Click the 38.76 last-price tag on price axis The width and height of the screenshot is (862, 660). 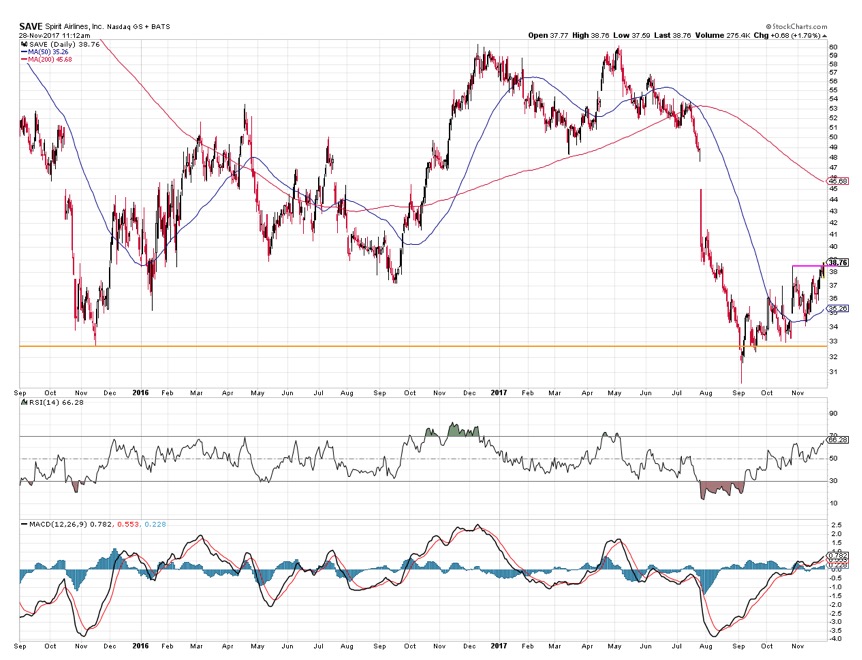click(838, 263)
